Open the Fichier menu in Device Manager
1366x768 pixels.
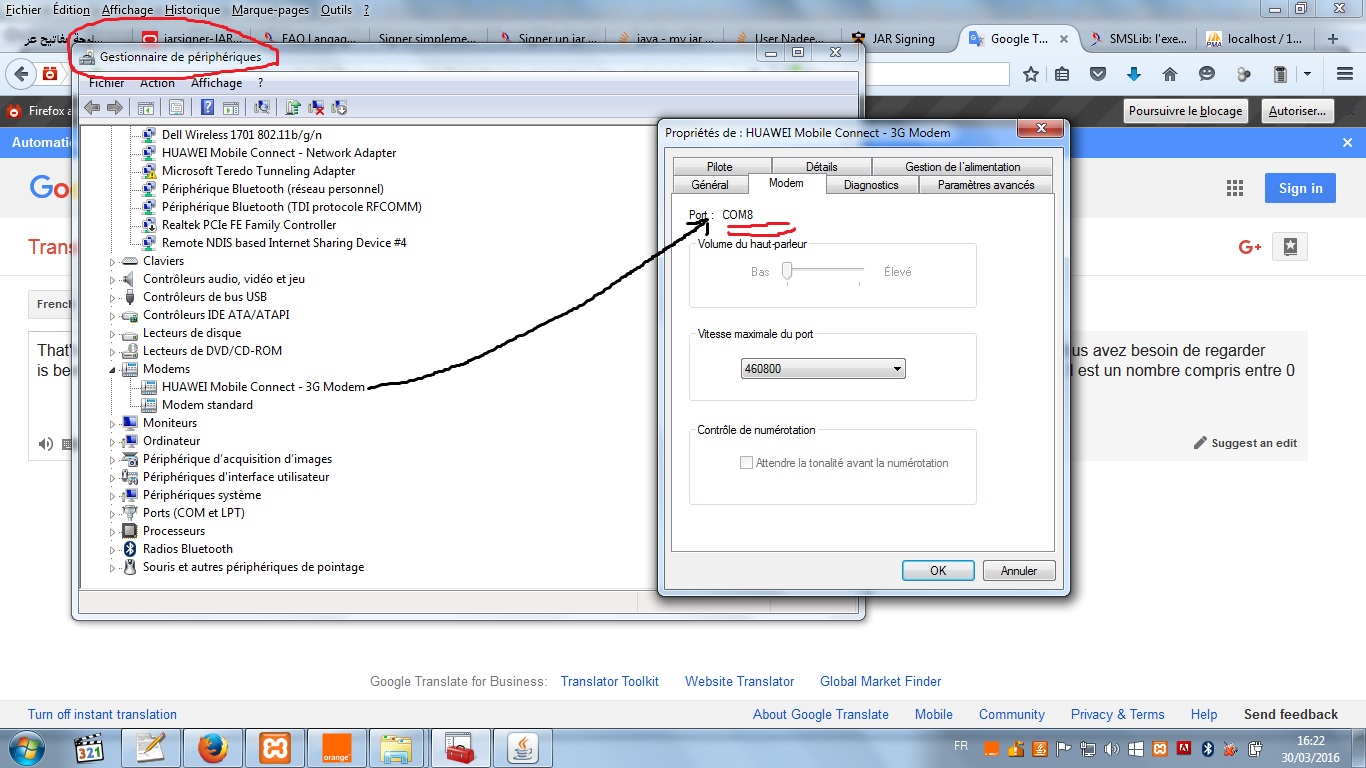point(107,83)
